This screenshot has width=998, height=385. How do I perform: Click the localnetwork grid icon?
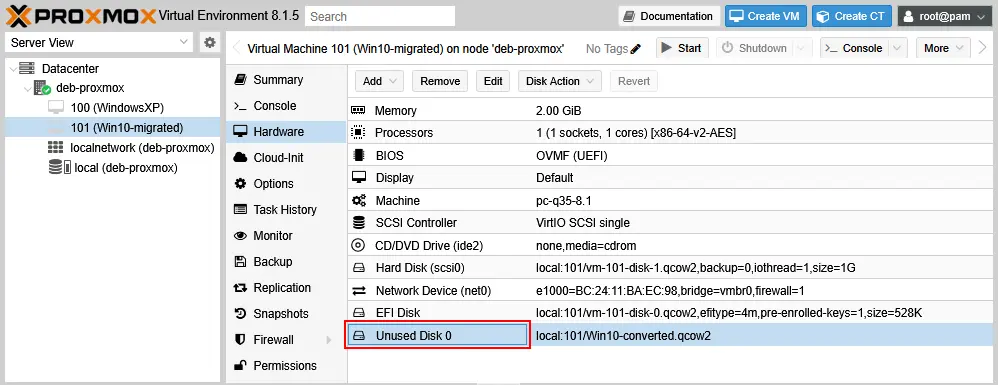click(x=56, y=148)
